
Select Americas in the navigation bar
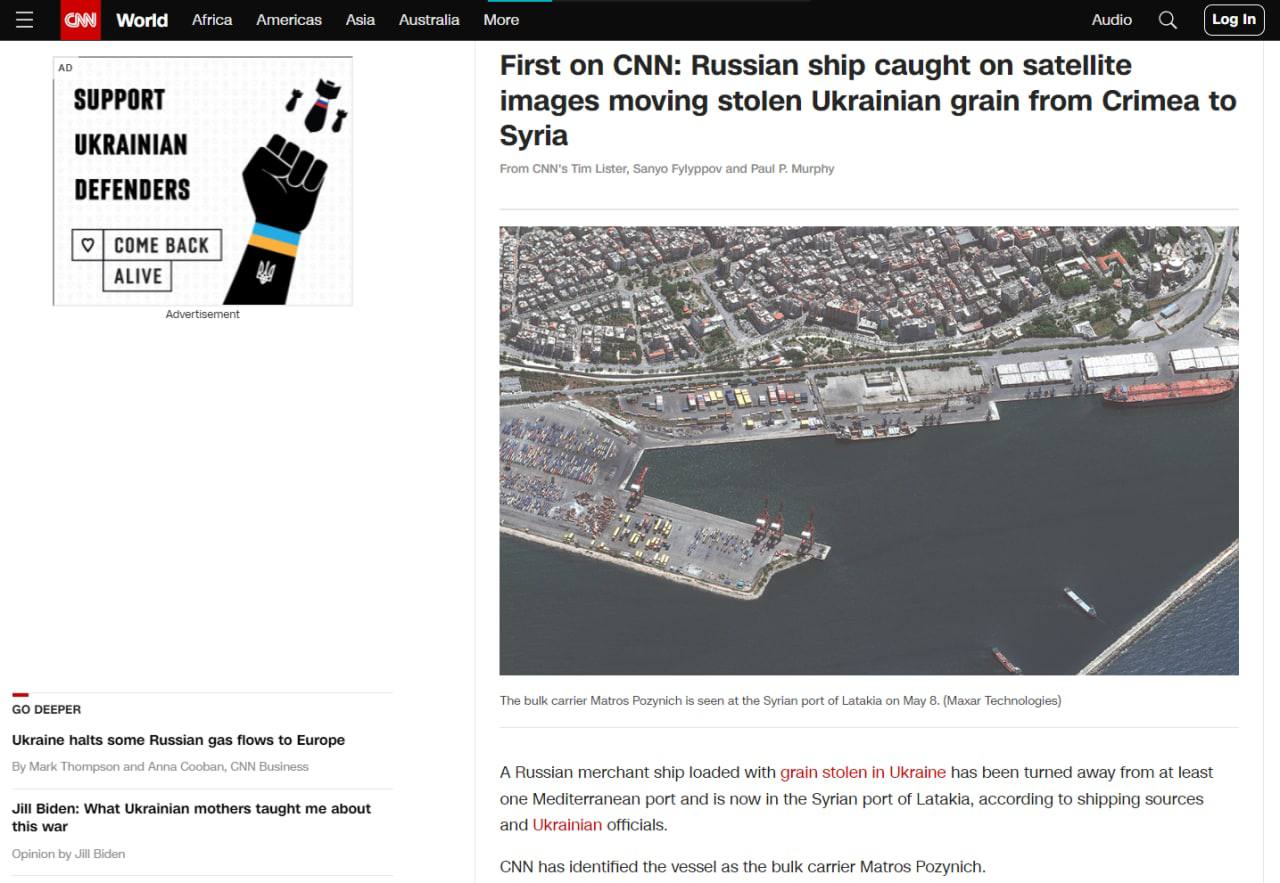289,20
